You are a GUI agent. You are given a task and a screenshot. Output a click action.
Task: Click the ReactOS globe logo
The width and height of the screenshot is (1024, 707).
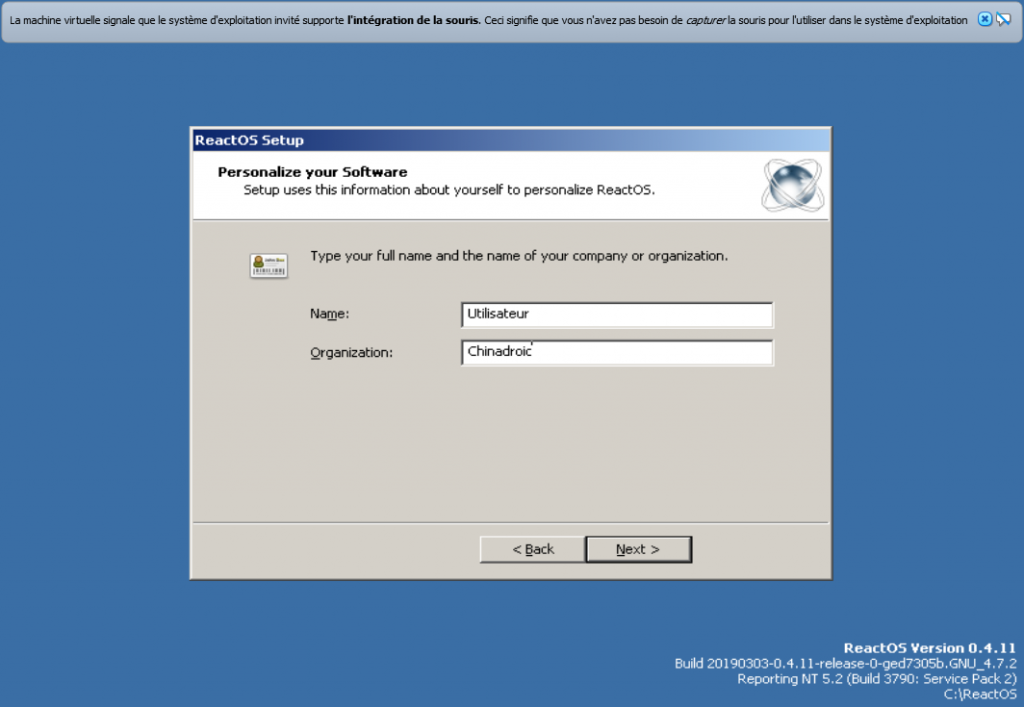click(x=791, y=185)
